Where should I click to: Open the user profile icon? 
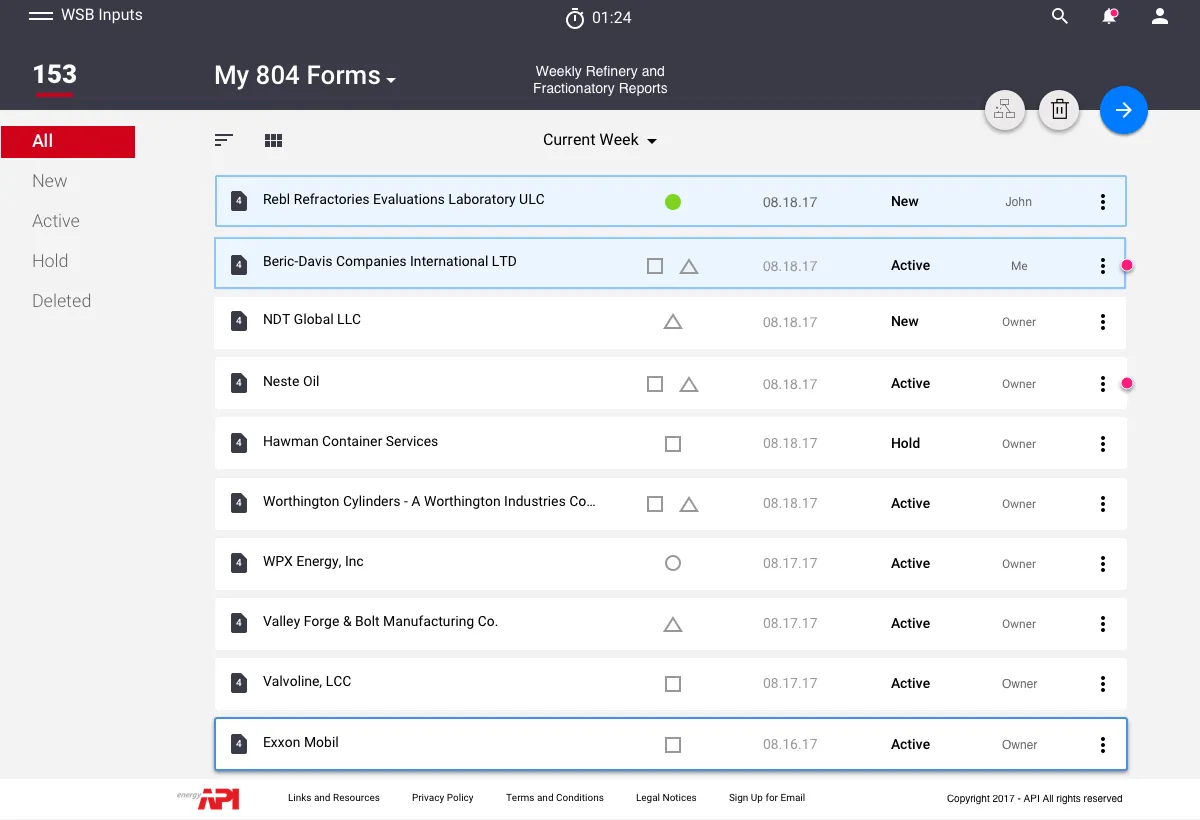coord(1160,16)
